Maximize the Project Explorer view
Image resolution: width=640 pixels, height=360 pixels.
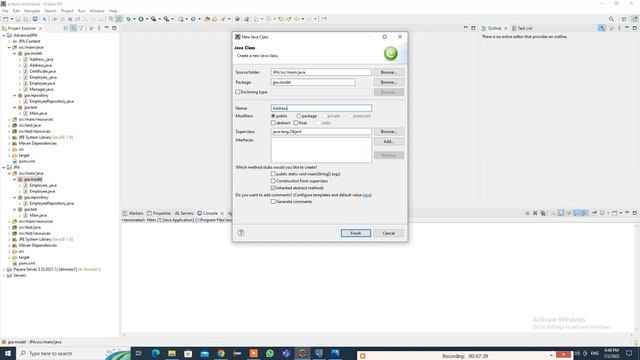click(x=114, y=28)
